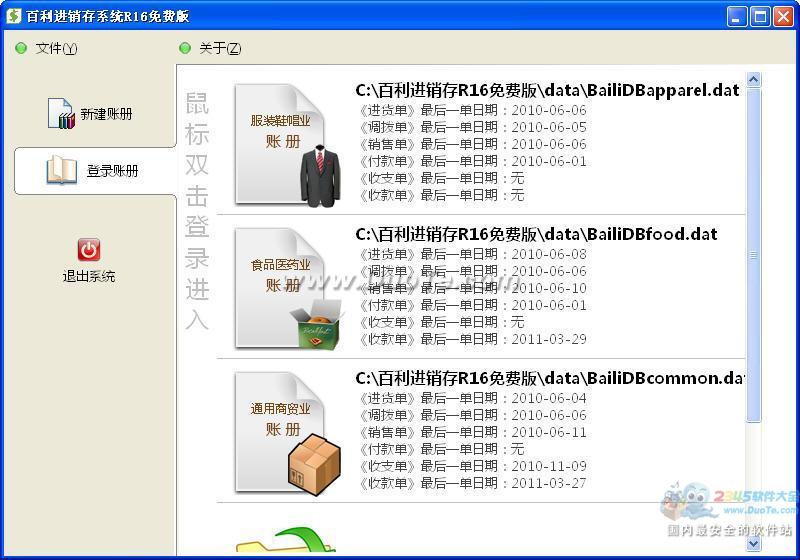
Task: Switch to the 登录账册 tab
Action: point(95,171)
